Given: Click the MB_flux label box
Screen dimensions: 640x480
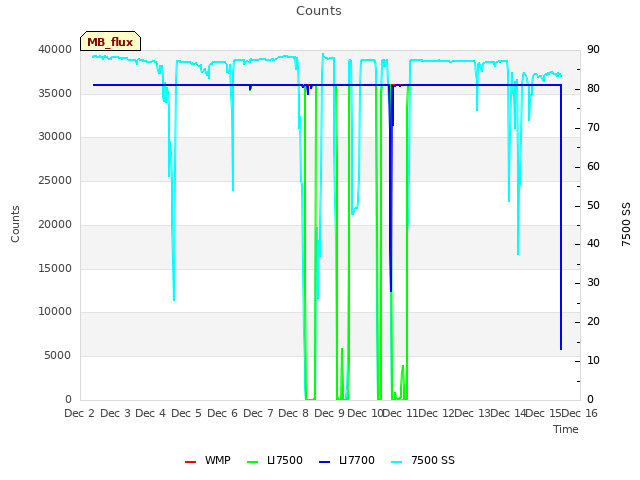Looking at the screenshot, I should click(x=110, y=41).
